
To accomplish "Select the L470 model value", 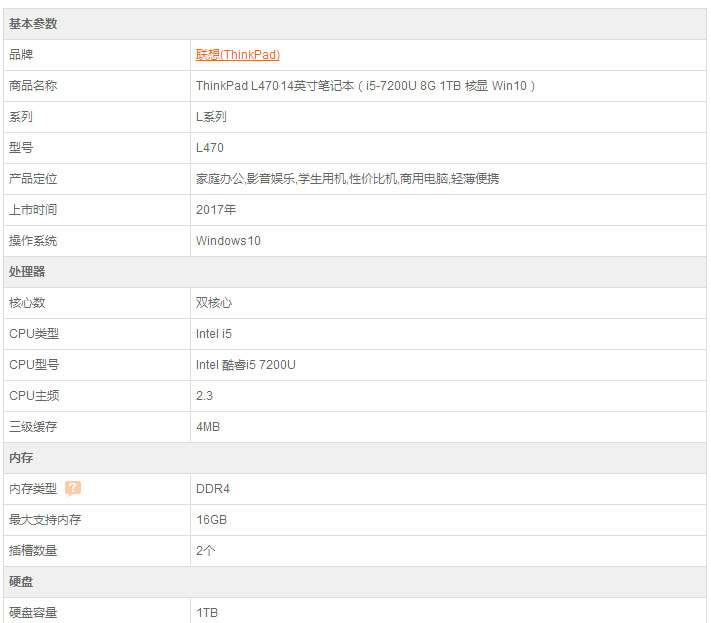I will [x=210, y=148].
